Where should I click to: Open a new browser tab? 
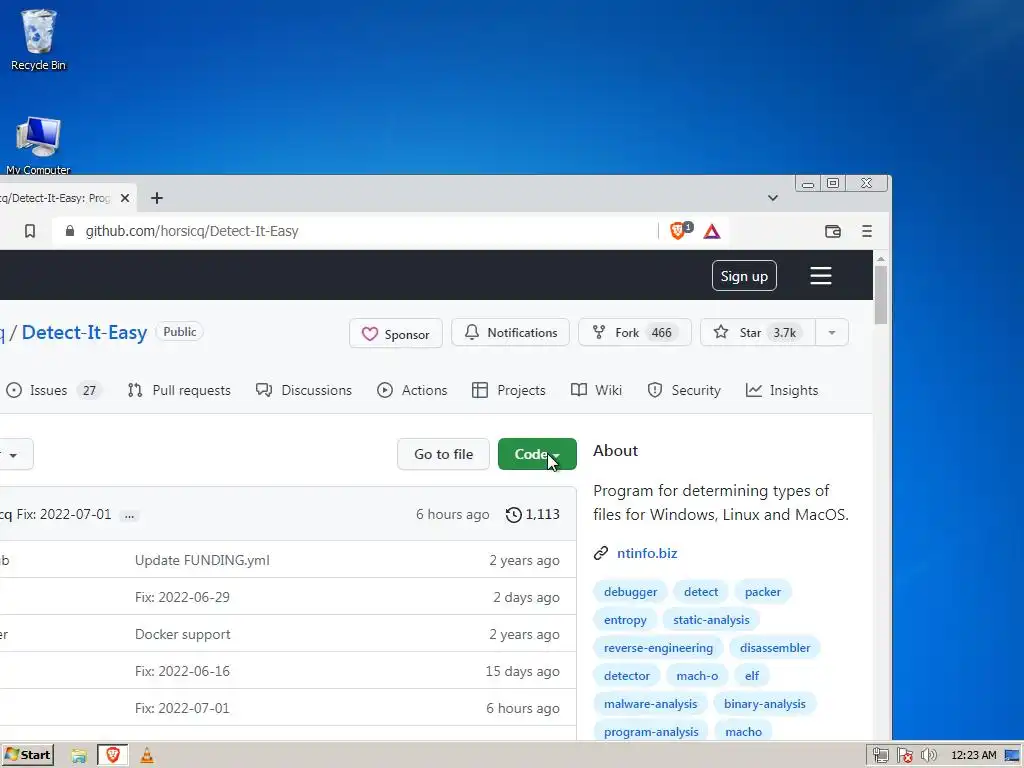tap(157, 198)
